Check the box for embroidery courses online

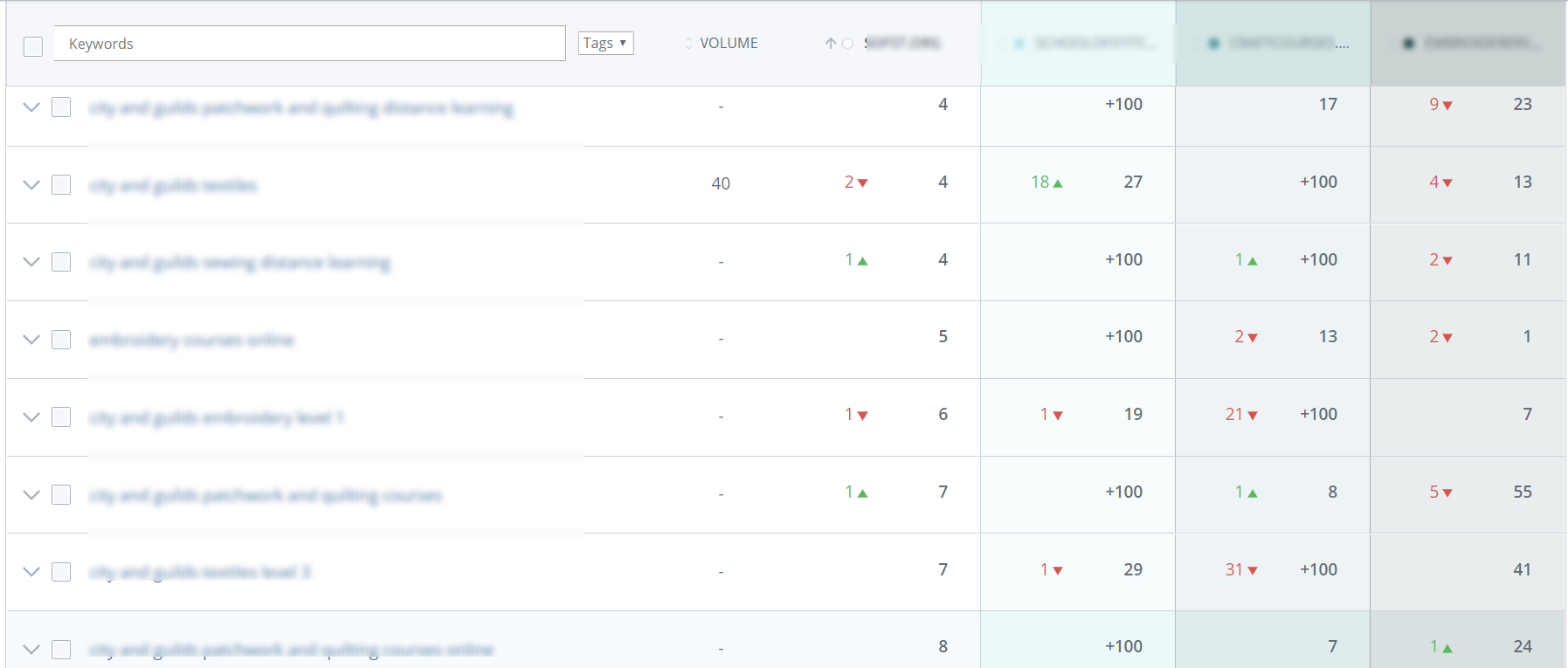click(x=61, y=340)
